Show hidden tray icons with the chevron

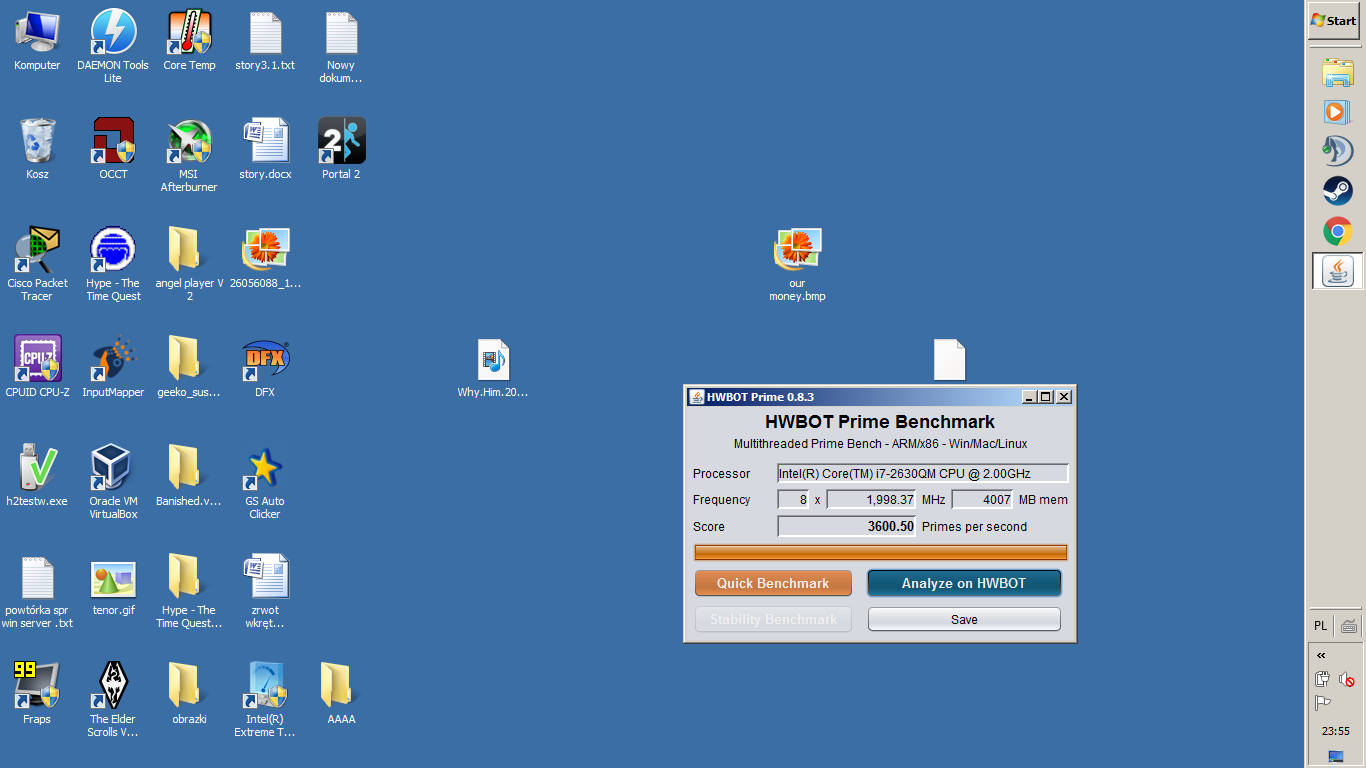(1321, 656)
